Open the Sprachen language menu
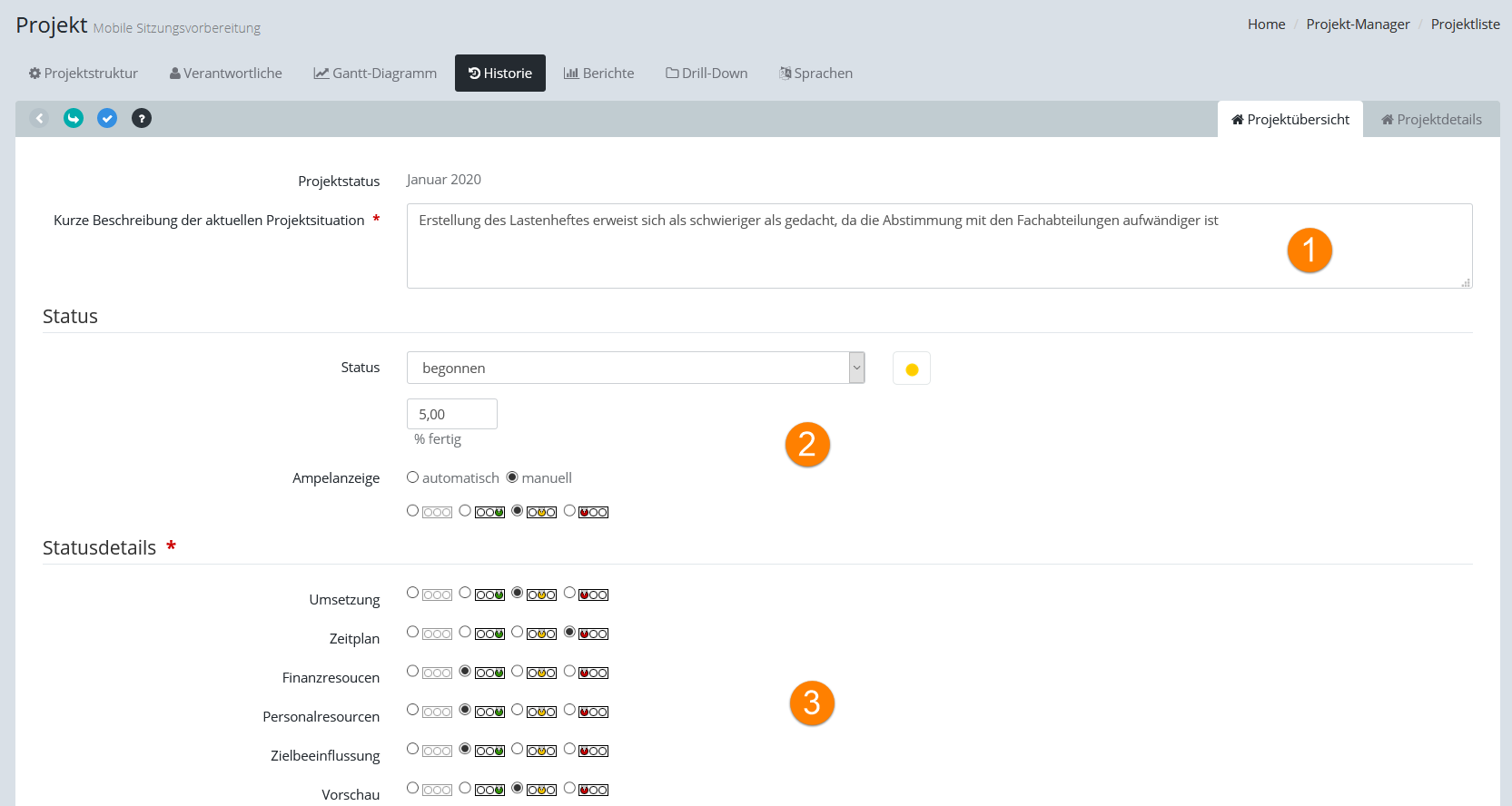This screenshot has width=1512, height=806. tap(815, 74)
